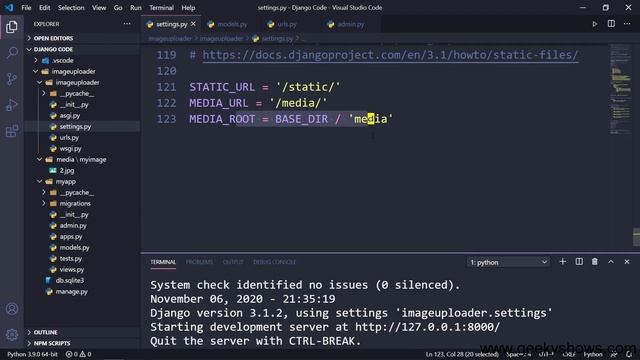Click the editor minimap
This screenshot has height=360, width=640.
tap(621, 89)
